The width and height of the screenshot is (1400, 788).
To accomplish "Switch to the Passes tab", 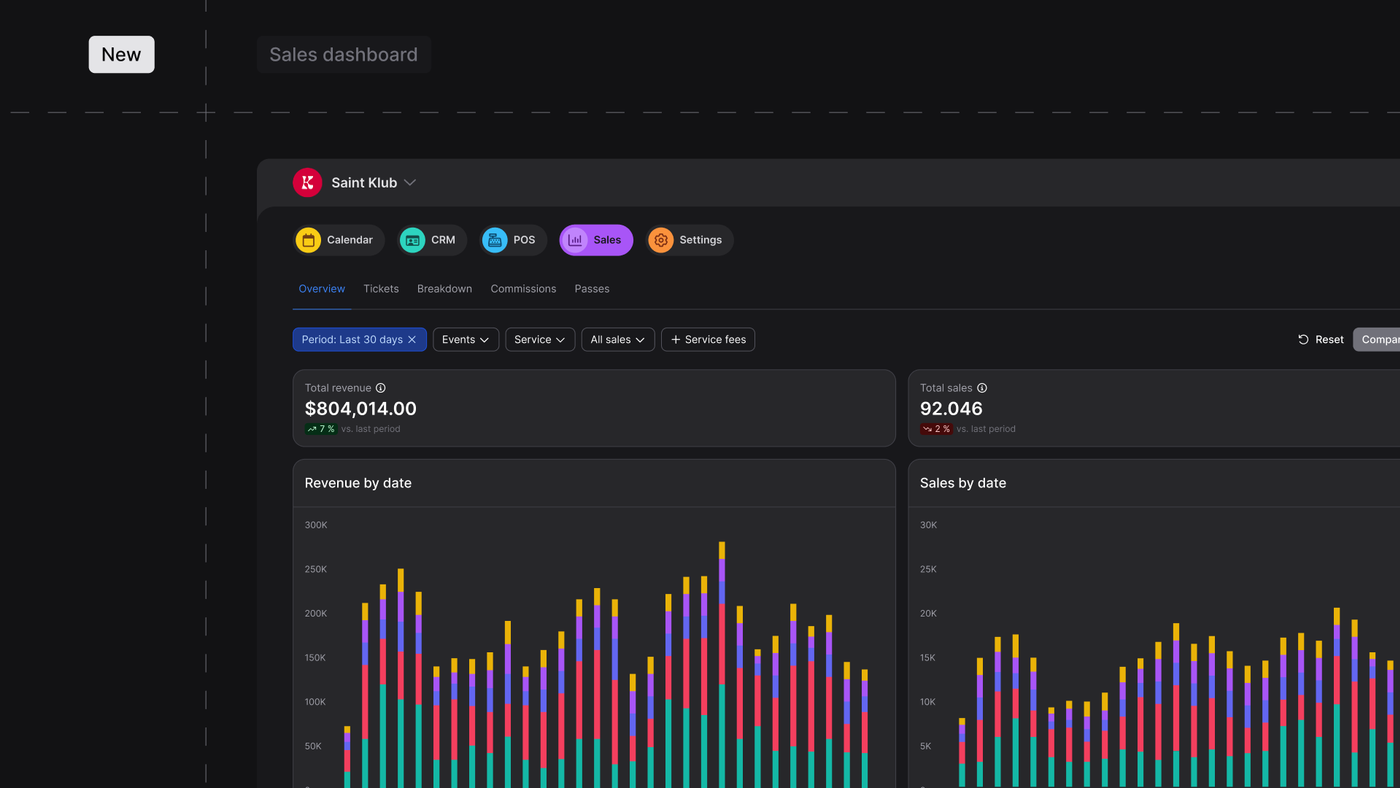I will pyautogui.click(x=592, y=289).
